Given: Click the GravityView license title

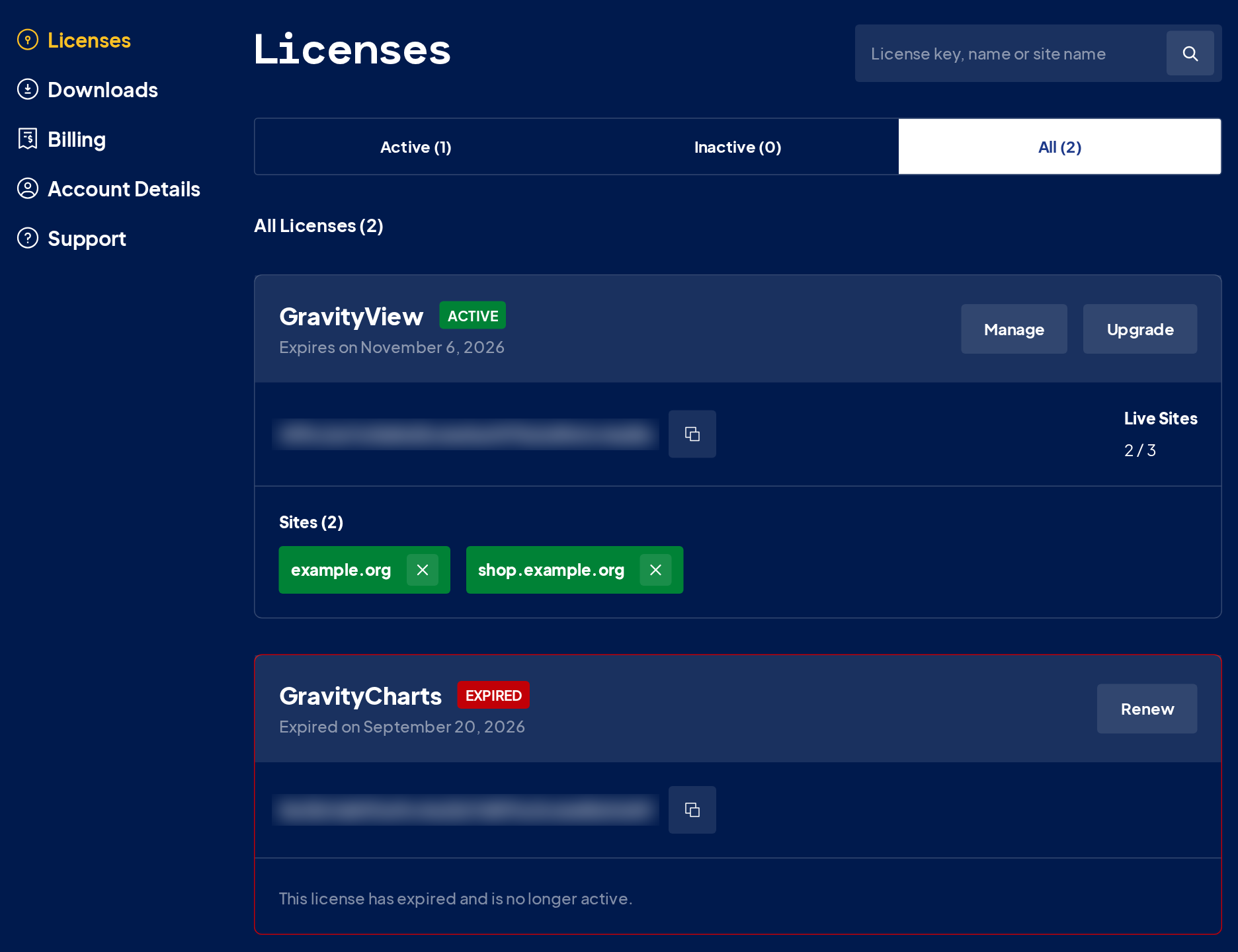Looking at the screenshot, I should 351,317.
